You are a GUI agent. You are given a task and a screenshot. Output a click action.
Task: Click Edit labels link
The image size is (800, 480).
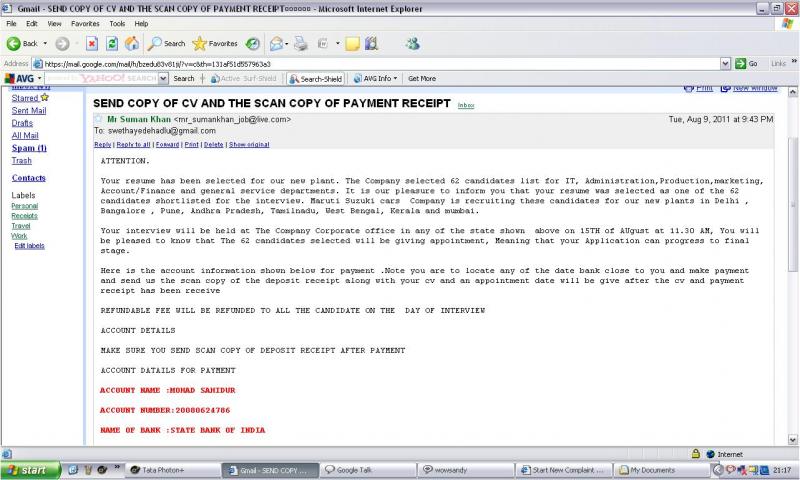pos(29,246)
